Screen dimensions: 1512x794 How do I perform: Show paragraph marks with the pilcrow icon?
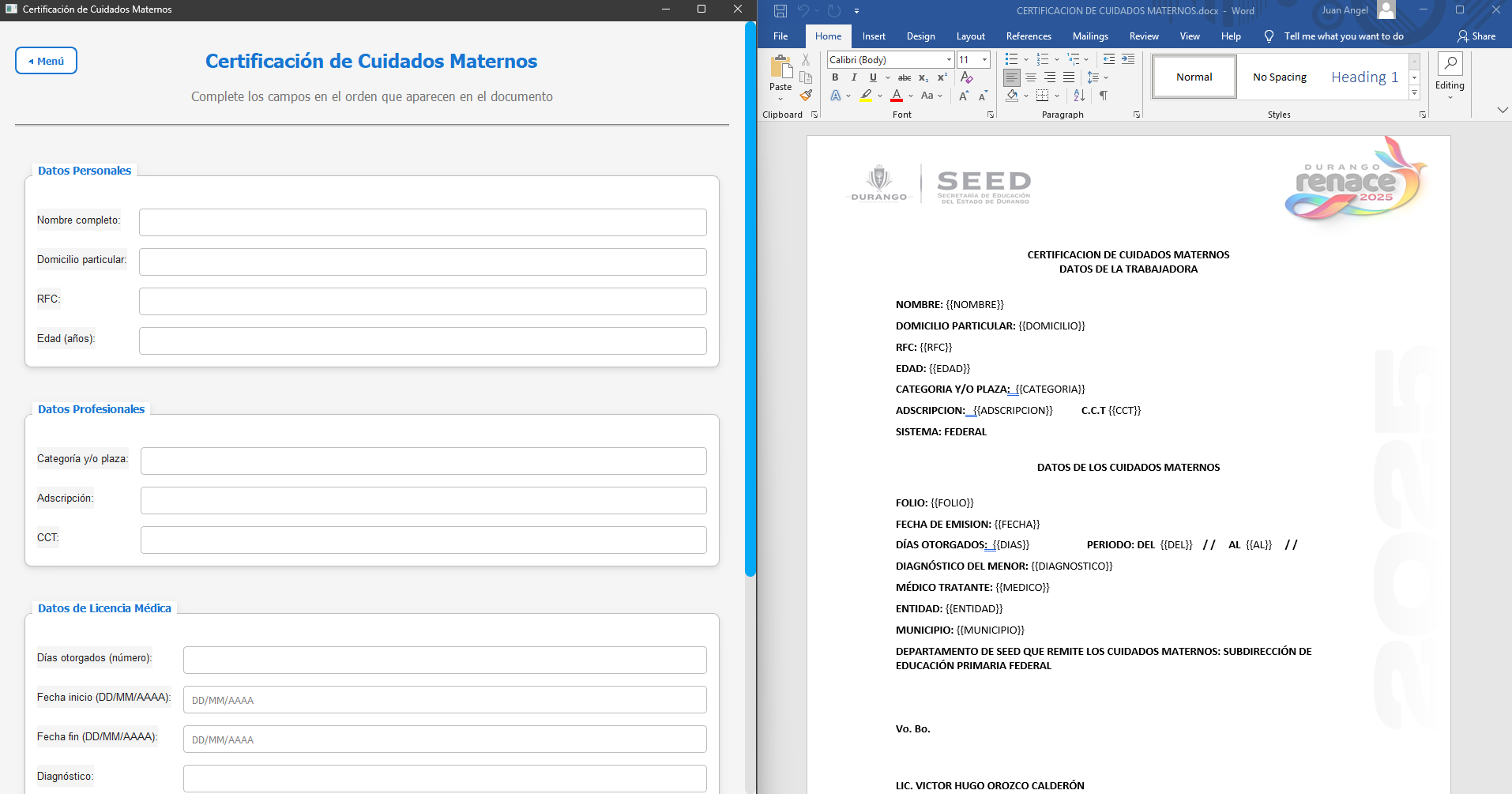click(x=1104, y=96)
